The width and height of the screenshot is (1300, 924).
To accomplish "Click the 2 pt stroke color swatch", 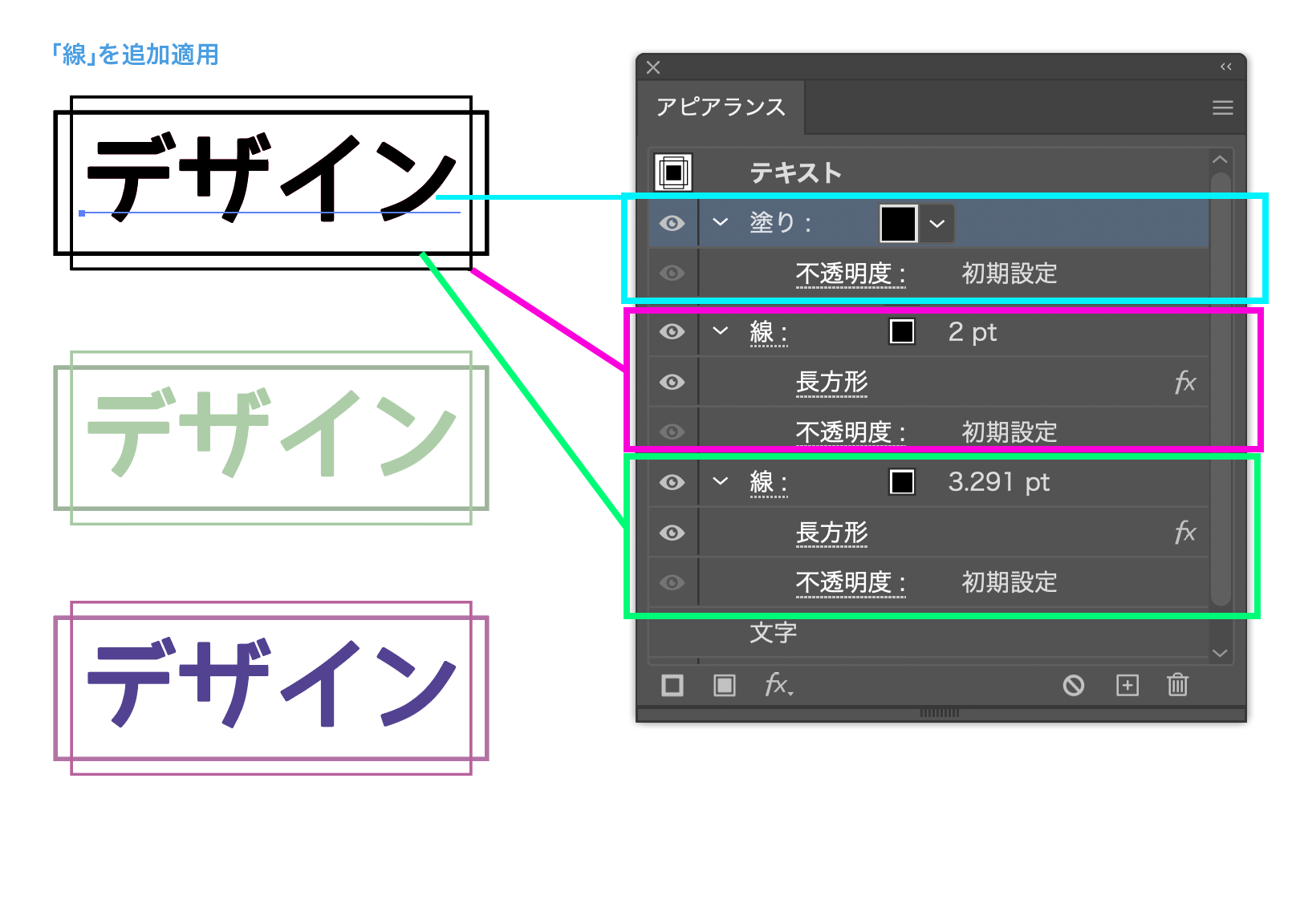I will point(902,331).
